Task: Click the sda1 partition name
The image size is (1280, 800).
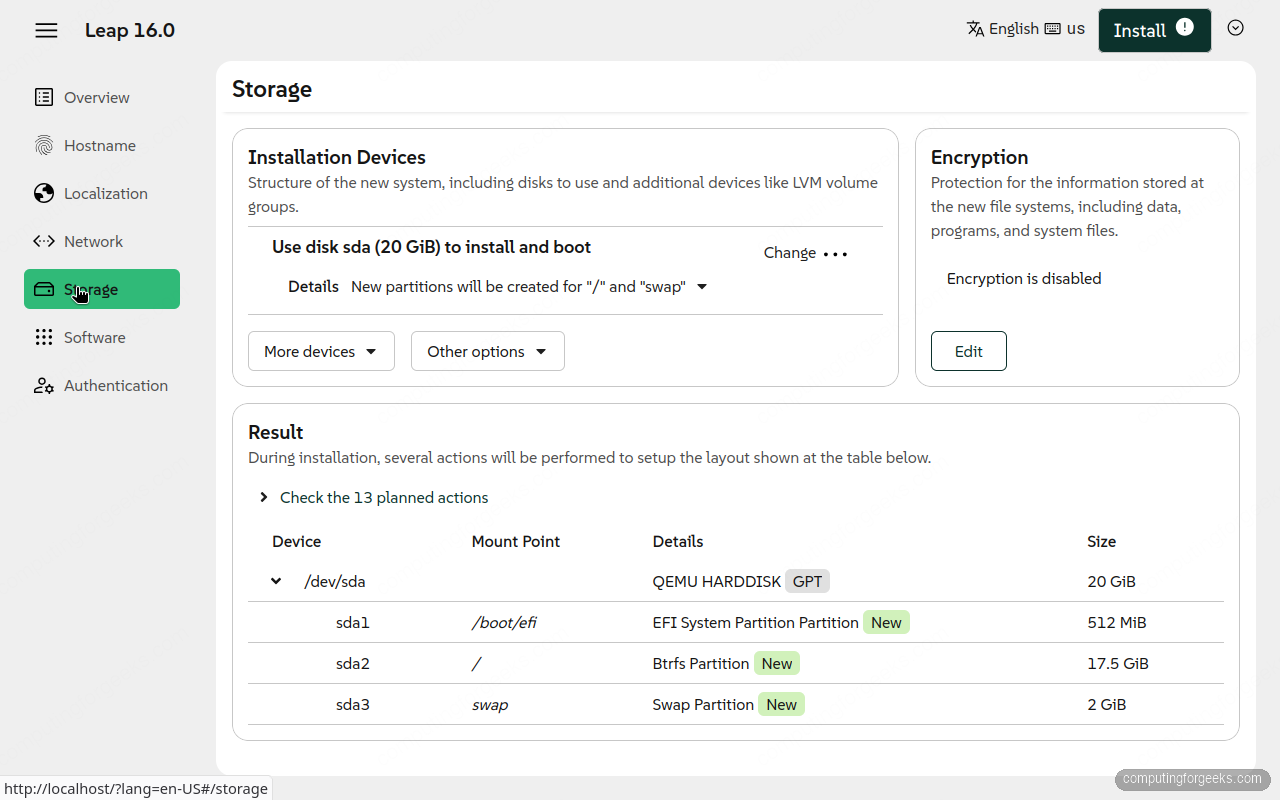Action: click(x=353, y=622)
